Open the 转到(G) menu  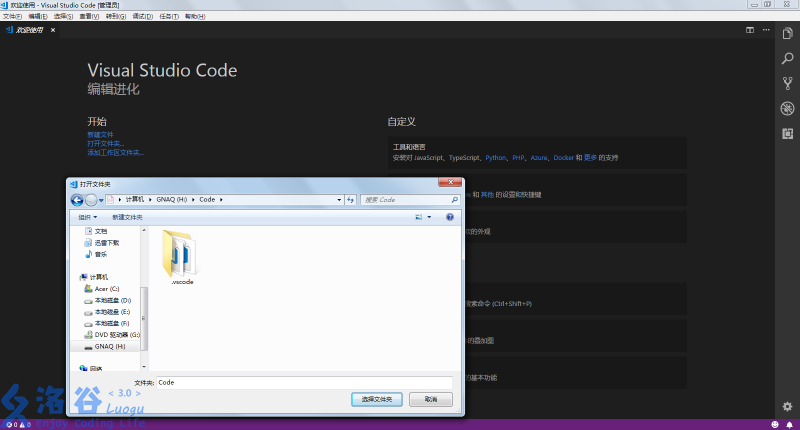coord(116,16)
